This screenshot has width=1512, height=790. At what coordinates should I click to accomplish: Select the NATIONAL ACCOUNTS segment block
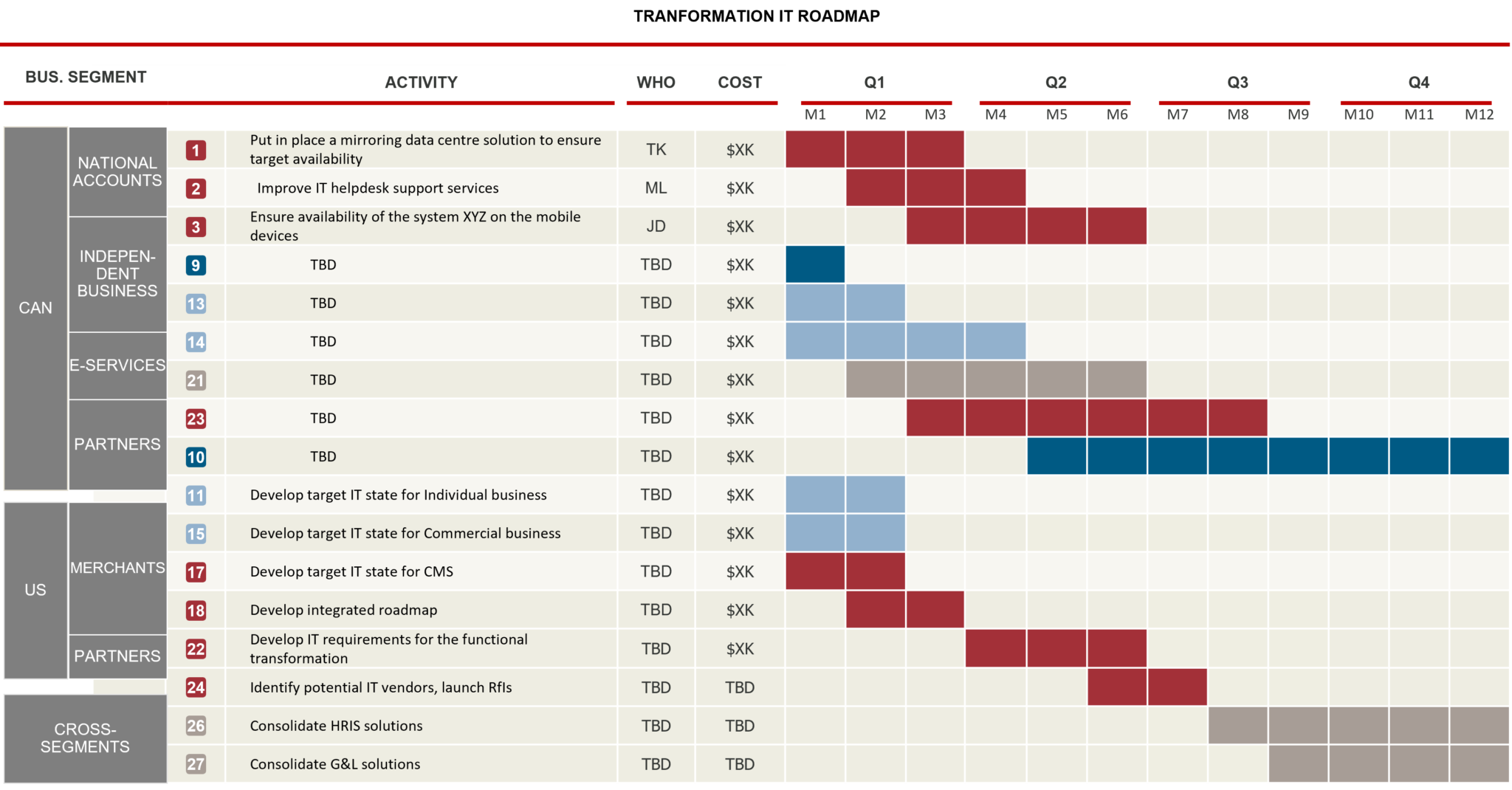(x=117, y=172)
